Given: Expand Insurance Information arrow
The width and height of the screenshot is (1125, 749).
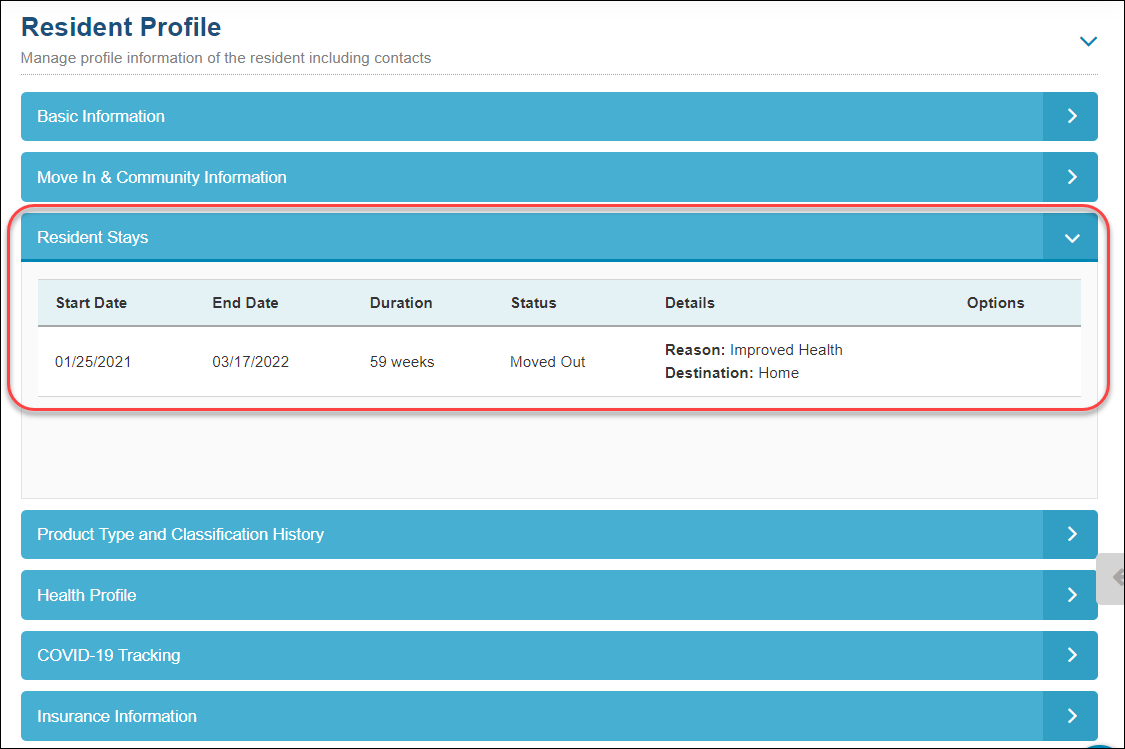Looking at the screenshot, I should pyautogui.click(x=1070, y=716).
